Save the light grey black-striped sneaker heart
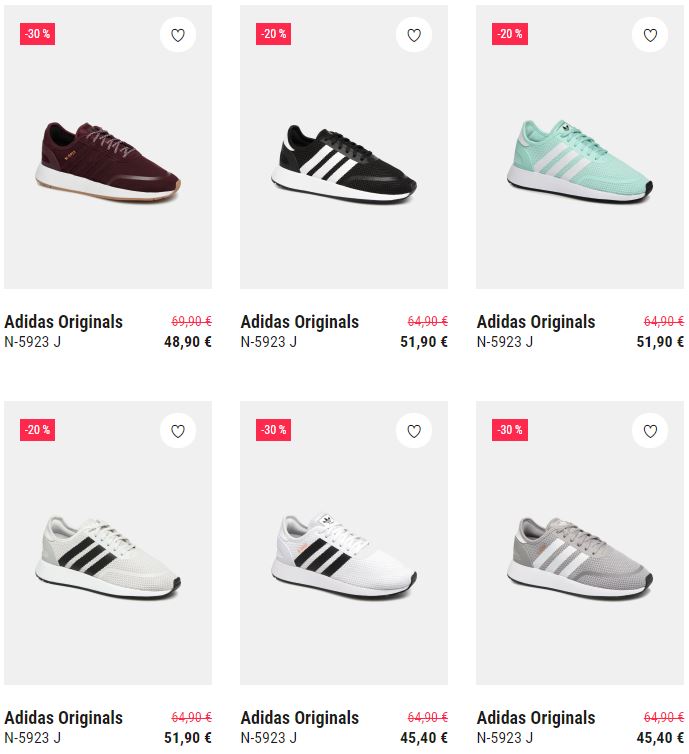This screenshot has height=754, width=689. 178,431
